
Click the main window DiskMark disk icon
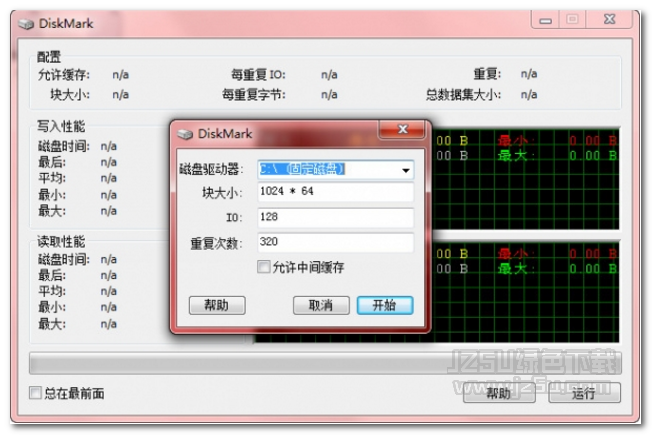26,24
